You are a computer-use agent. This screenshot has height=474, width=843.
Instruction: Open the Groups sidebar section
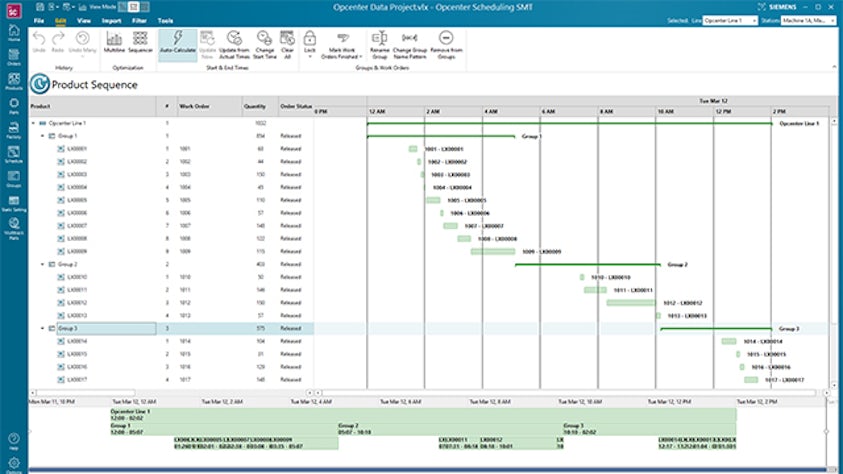click(14, 178)
